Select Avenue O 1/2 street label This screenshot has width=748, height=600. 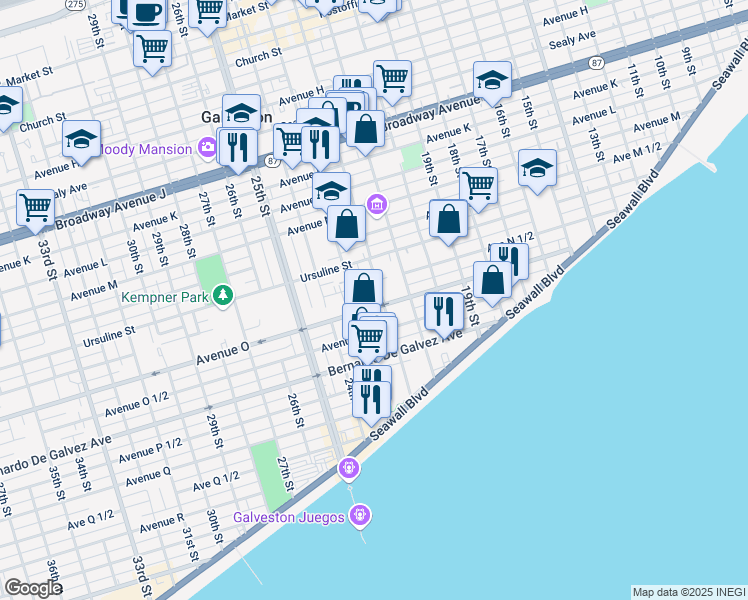coord(136,404)
